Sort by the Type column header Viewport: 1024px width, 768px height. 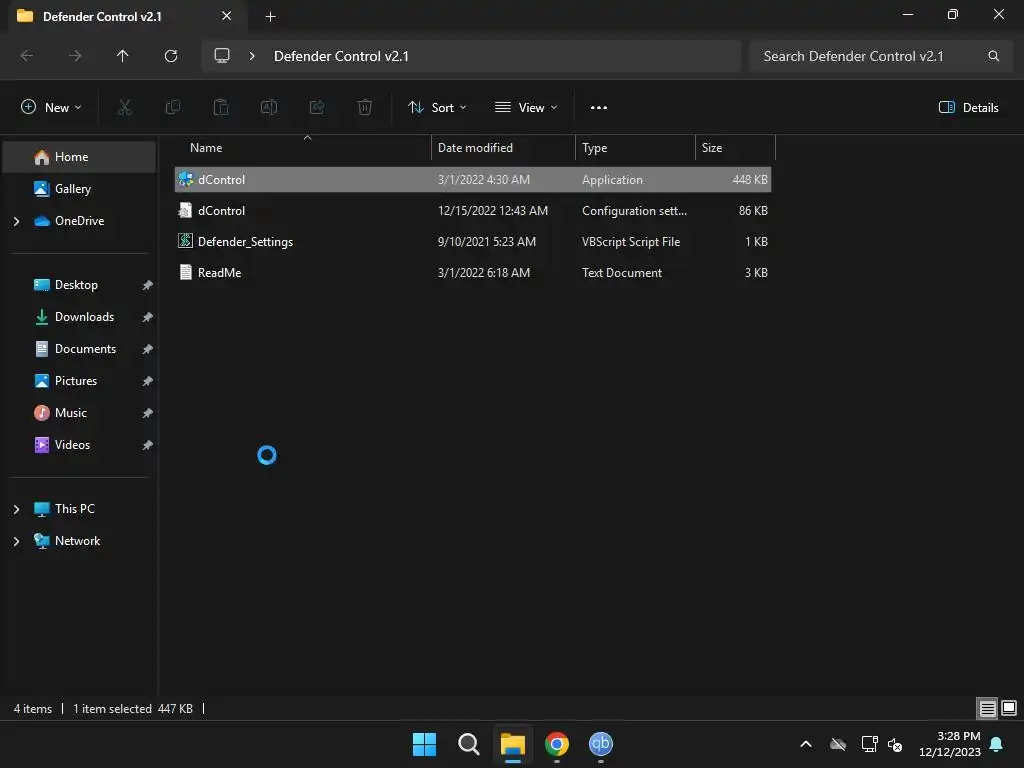pyautogui.click(x=635, y=148)
